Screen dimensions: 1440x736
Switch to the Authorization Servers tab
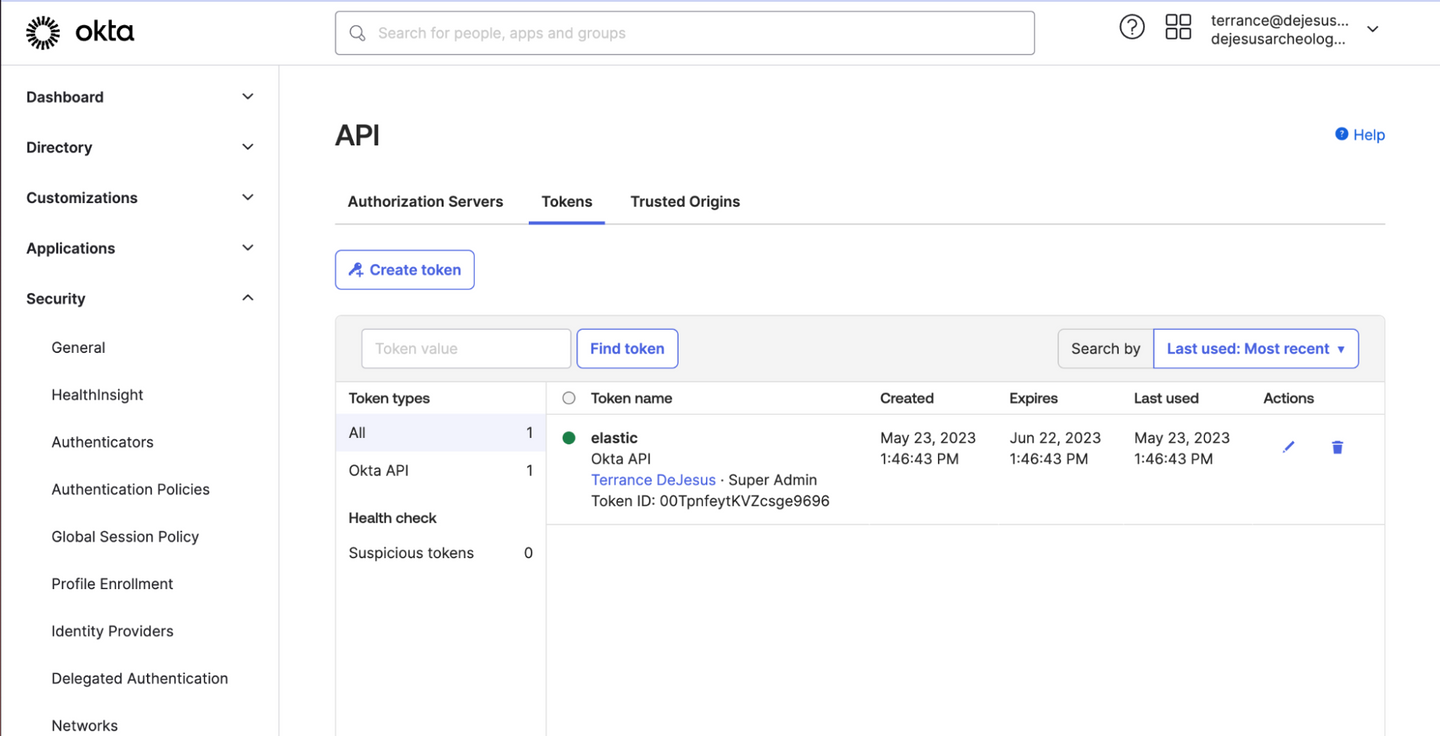pos(425,201)
